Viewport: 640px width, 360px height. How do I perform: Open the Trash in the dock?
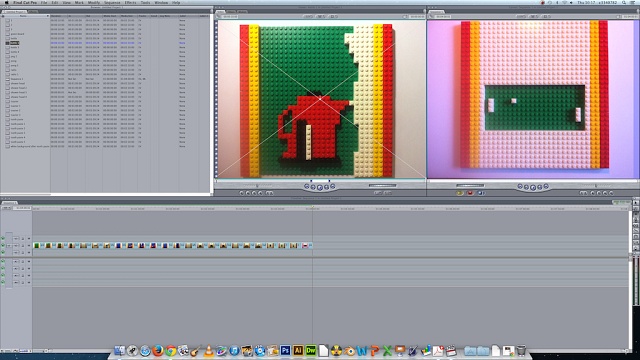tap(520, 351)
